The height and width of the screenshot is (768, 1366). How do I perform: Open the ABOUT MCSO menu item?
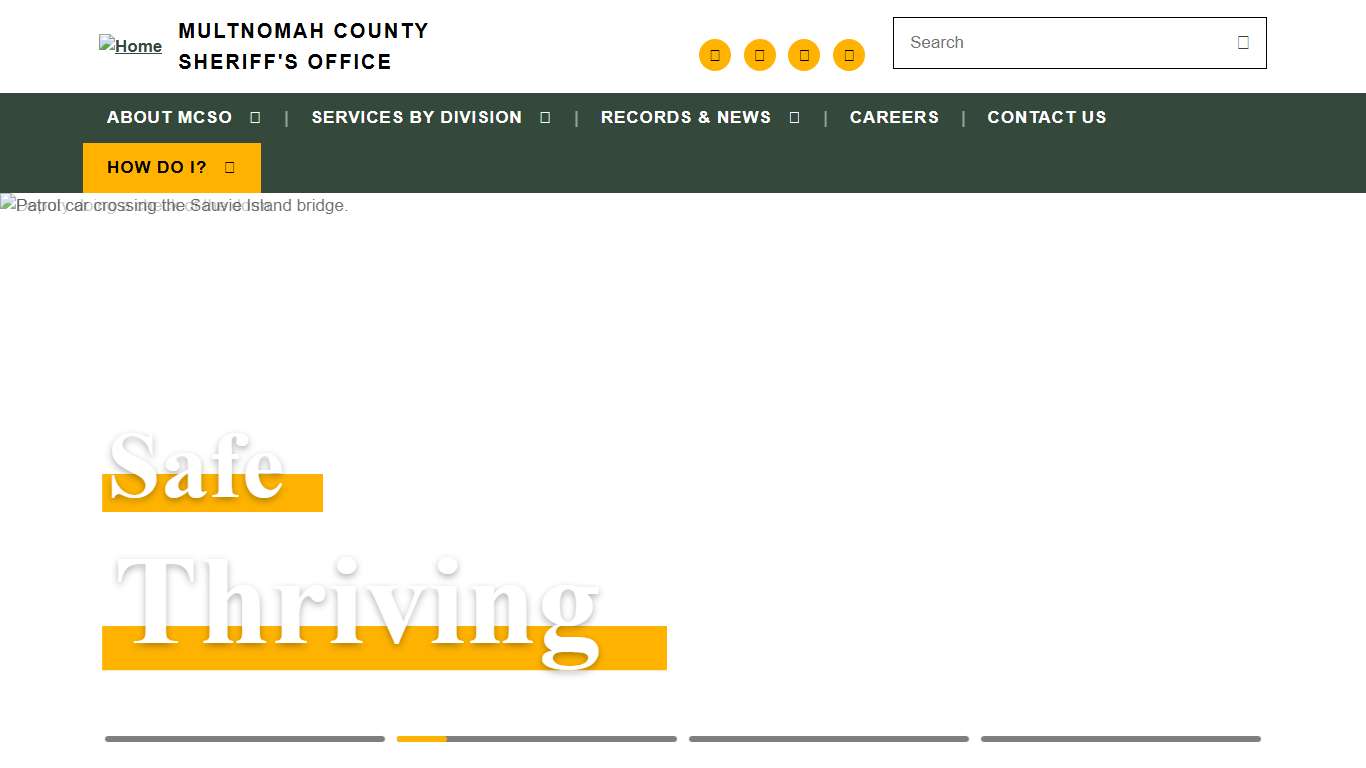[x=169, y=117]
